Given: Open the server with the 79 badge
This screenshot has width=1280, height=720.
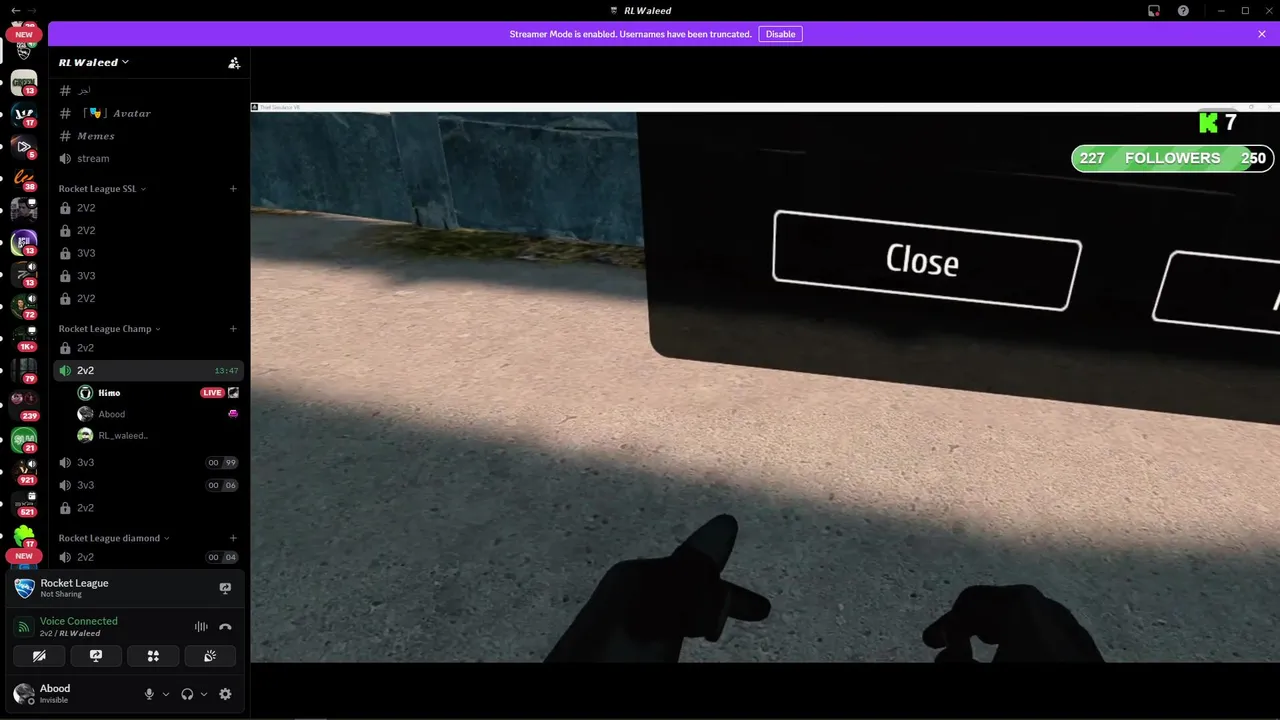Looking at the screenshot, I should click(x=24, y=369).
